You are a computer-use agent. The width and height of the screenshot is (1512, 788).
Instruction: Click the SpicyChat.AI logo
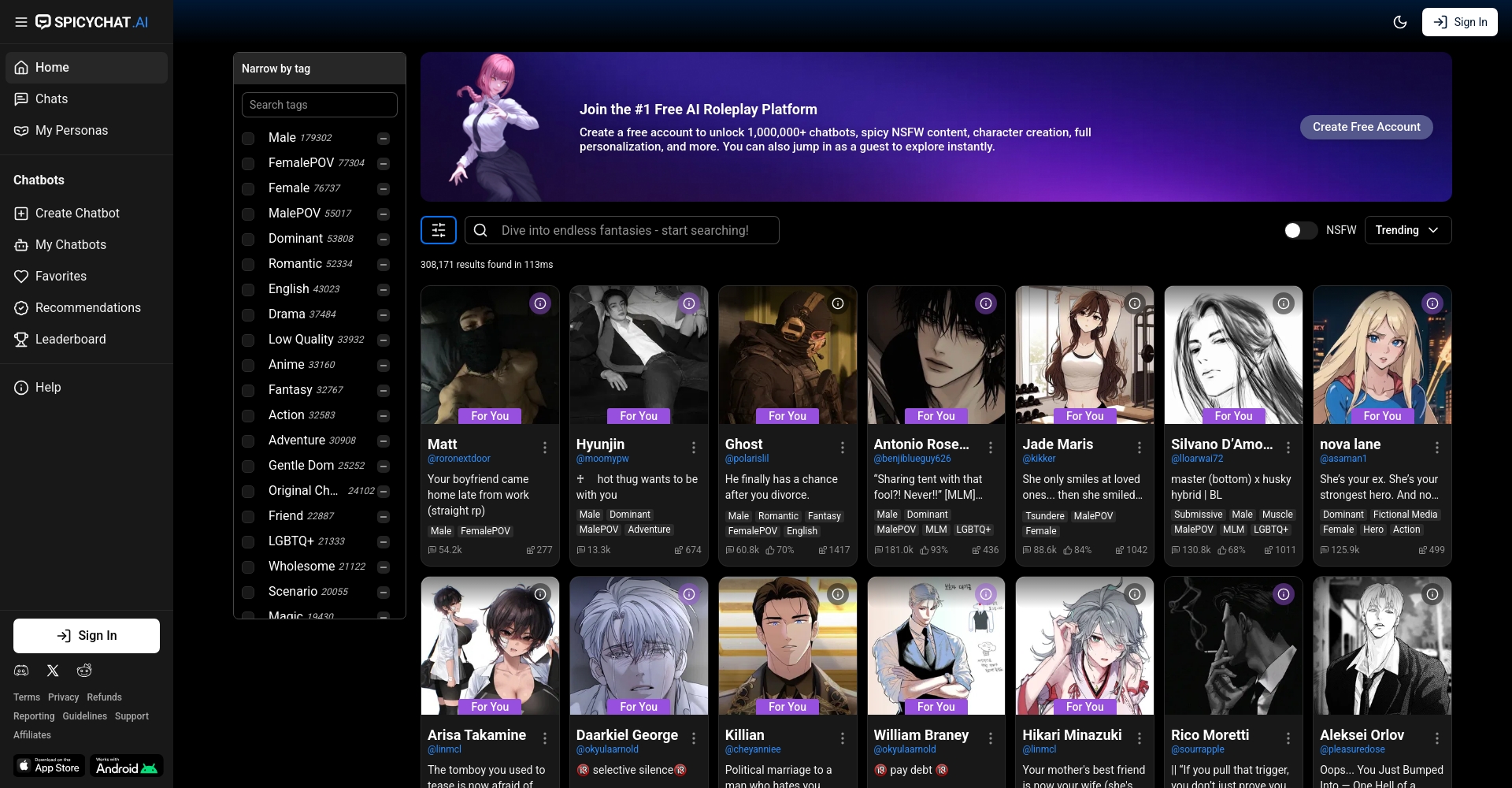pyautogui.click(x=92, y=22)
